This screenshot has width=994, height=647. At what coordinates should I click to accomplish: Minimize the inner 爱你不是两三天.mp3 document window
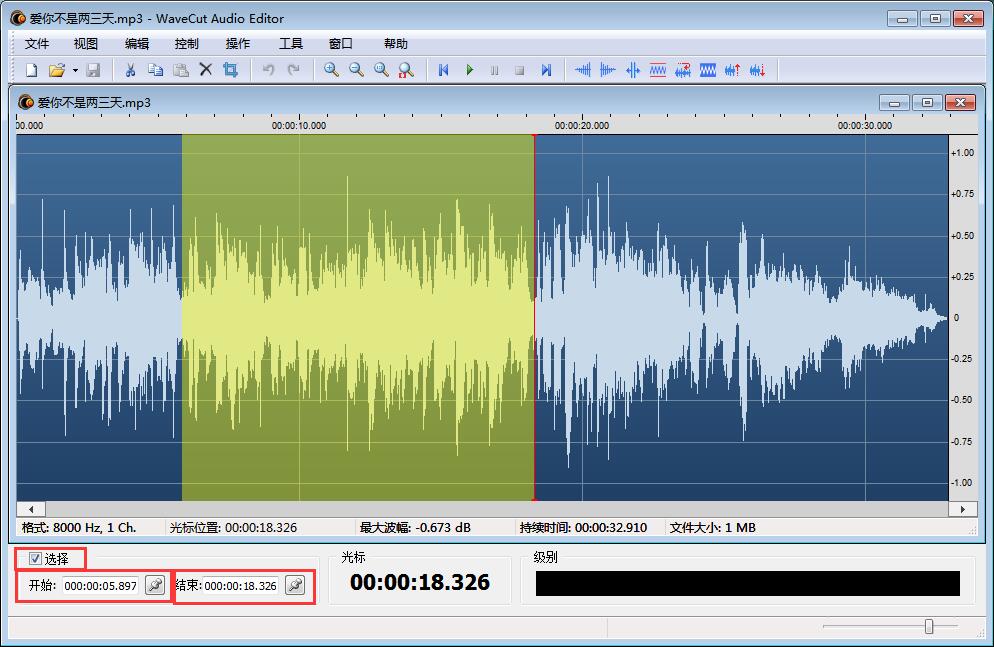[x=894, y=103]
